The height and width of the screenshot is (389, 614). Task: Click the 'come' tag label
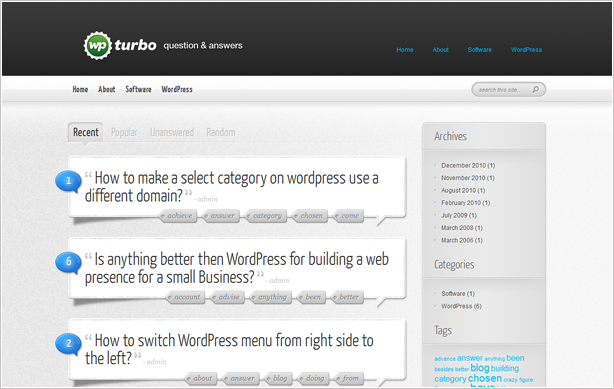point(349,215)
